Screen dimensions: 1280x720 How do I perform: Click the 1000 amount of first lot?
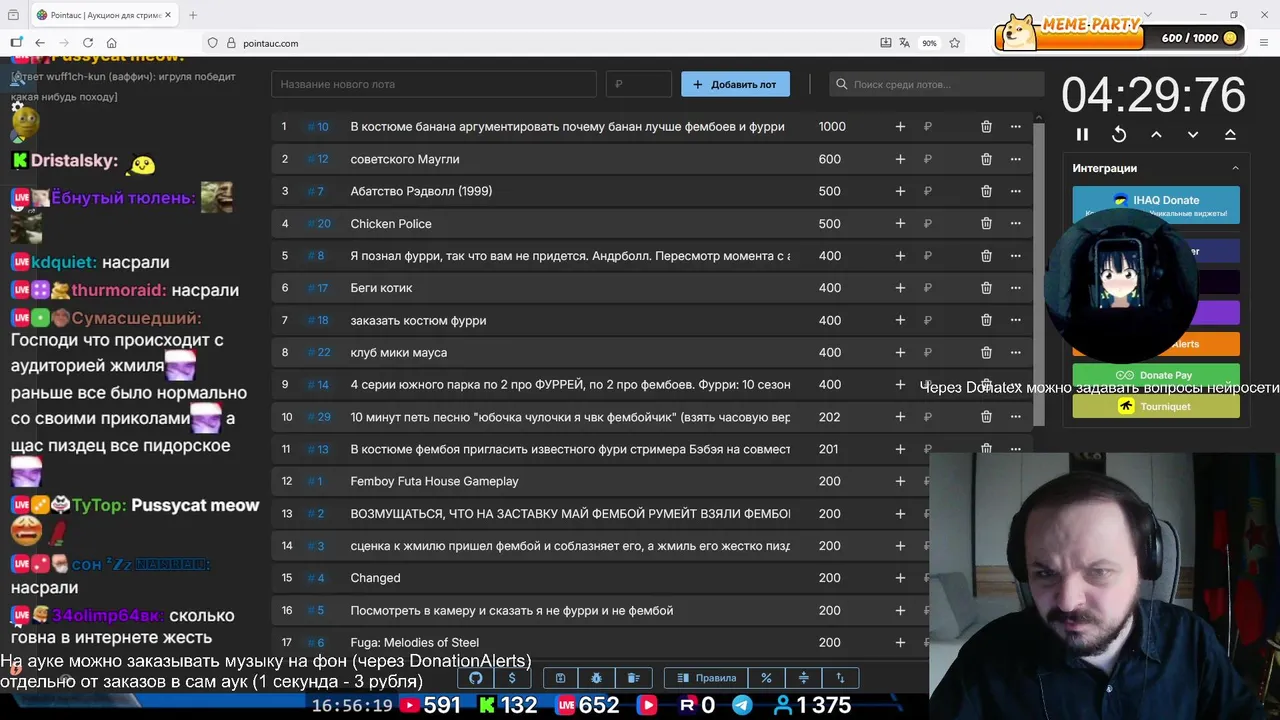(832, 127)
